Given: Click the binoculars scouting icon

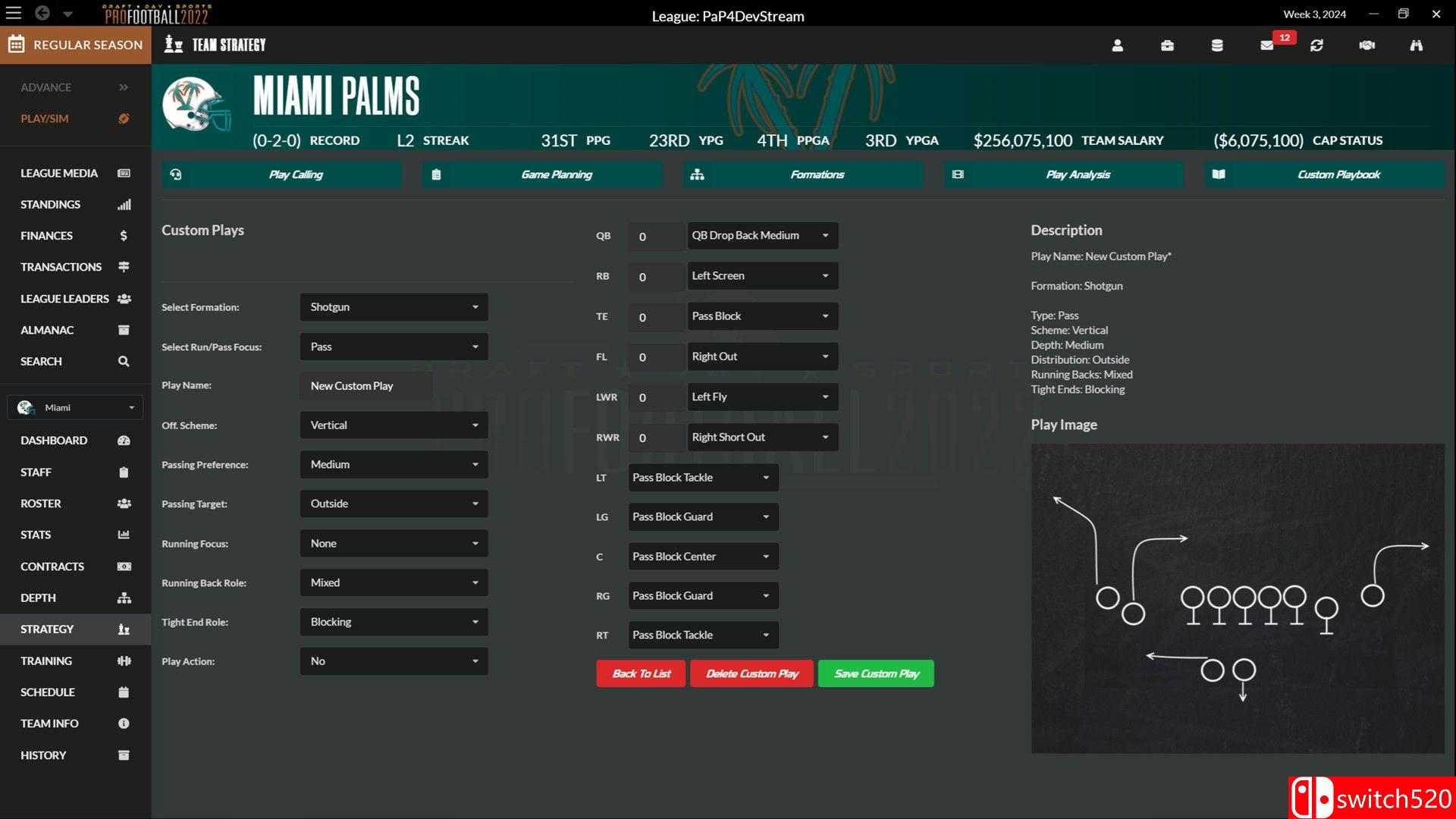Looking at the screenshot, I should [x=1416, y=45].
